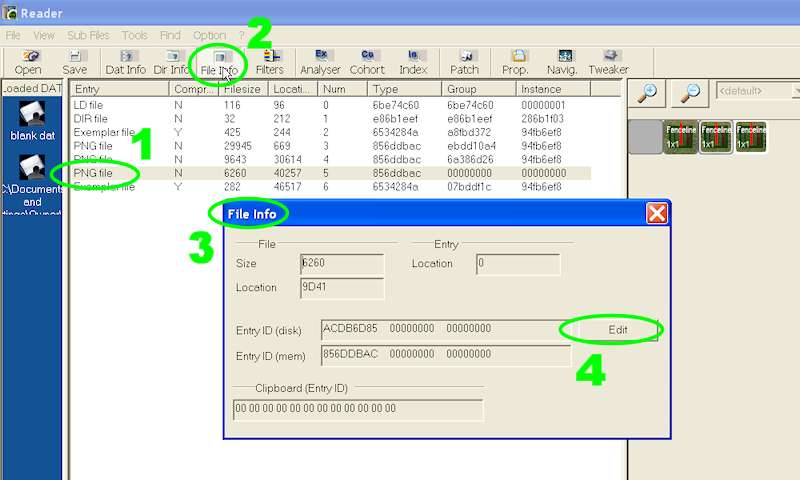
Task: Click the File Size field showing 6260
Action: 342,264
